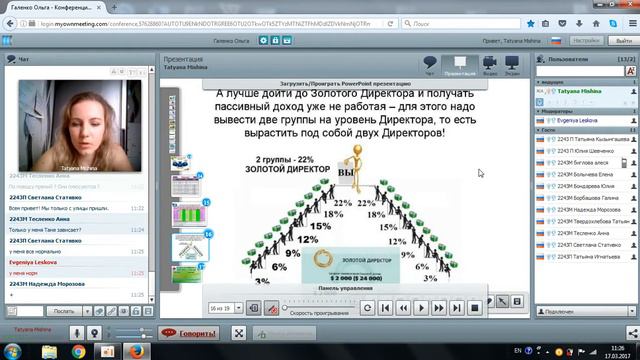Select the pointer arrow tool
Viewport: 640px width, 360px height.
[502, 302]
